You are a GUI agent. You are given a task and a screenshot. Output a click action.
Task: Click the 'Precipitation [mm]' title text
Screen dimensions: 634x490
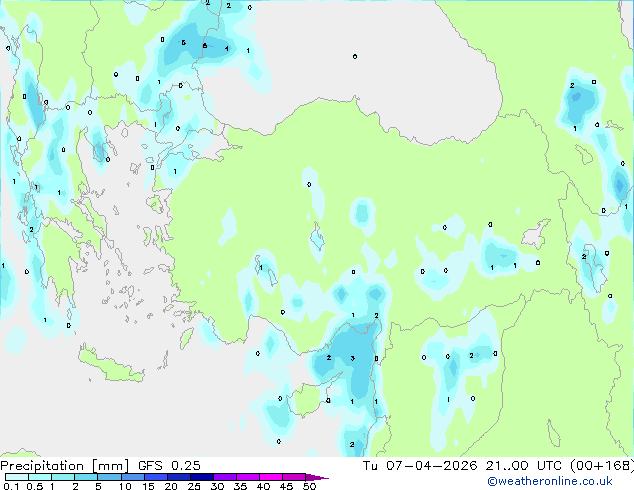tap(65, 466)
